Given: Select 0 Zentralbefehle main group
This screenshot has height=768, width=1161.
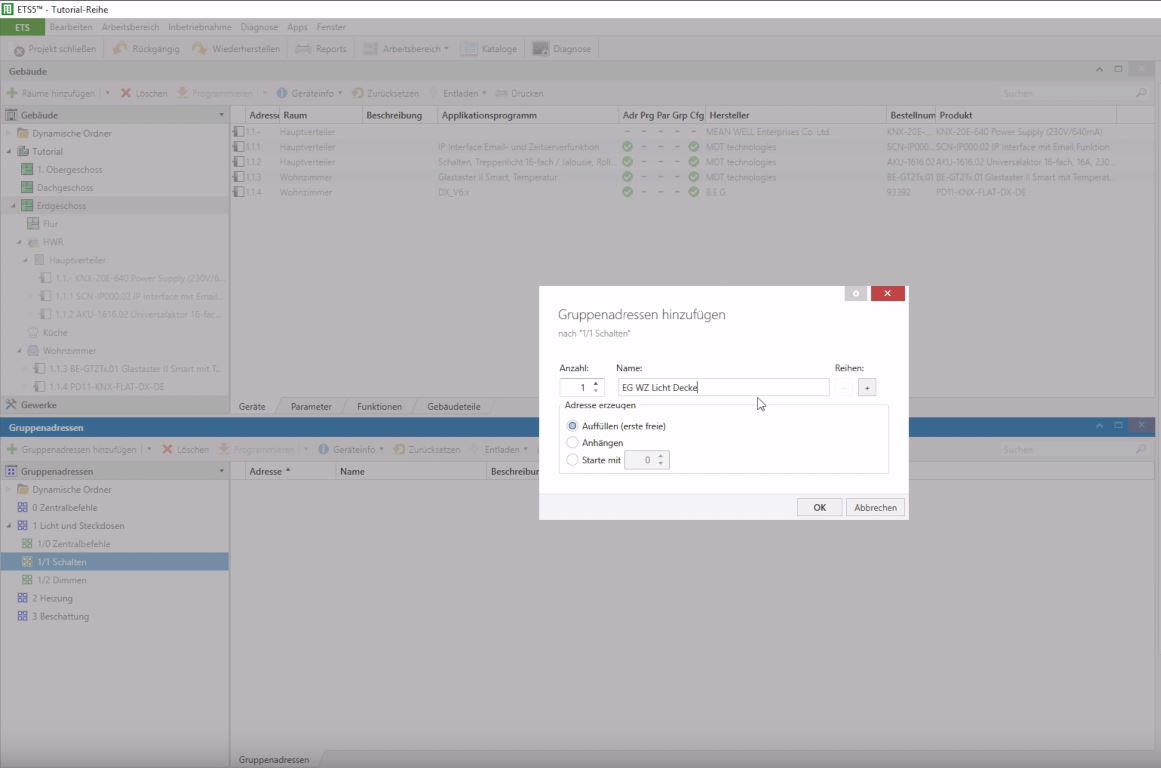Looking at the screenshot, I should (x=64, y=508).
